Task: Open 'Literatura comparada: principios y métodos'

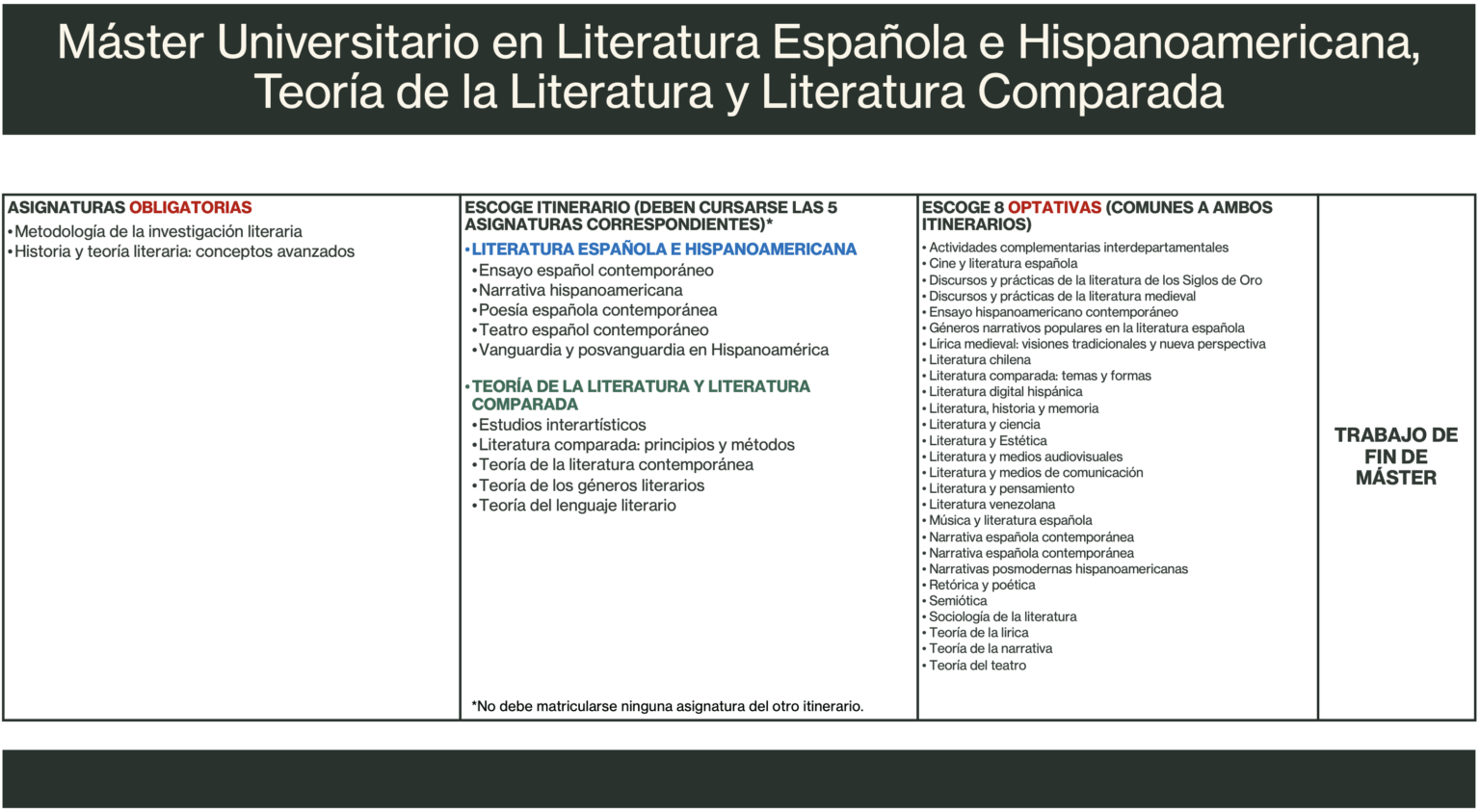Action: (636, 445)
